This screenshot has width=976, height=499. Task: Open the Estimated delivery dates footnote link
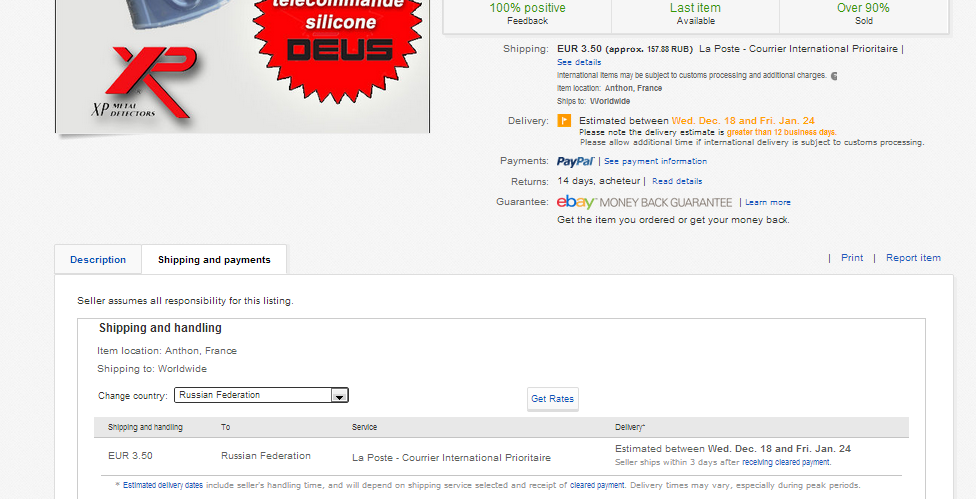162,485
